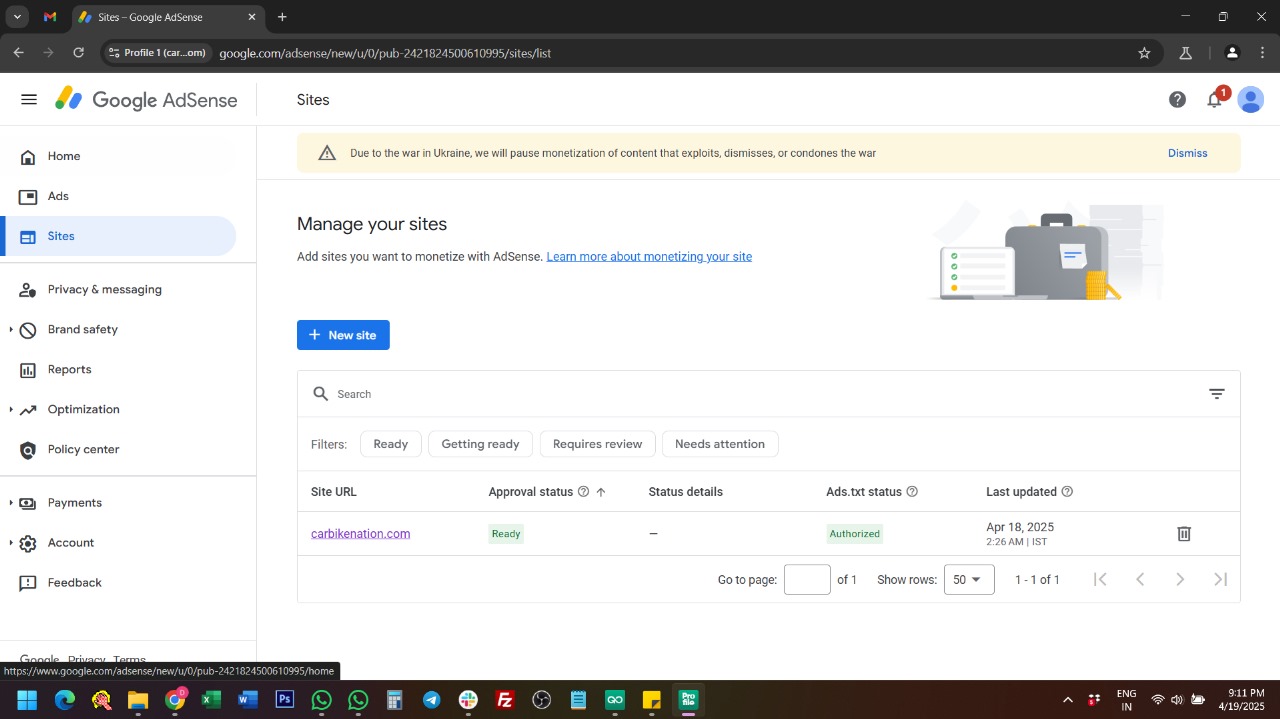This screenshot has width=1280, height=719.
Task: Open Chrome Labs flask icon
Action: [1186, 53]
